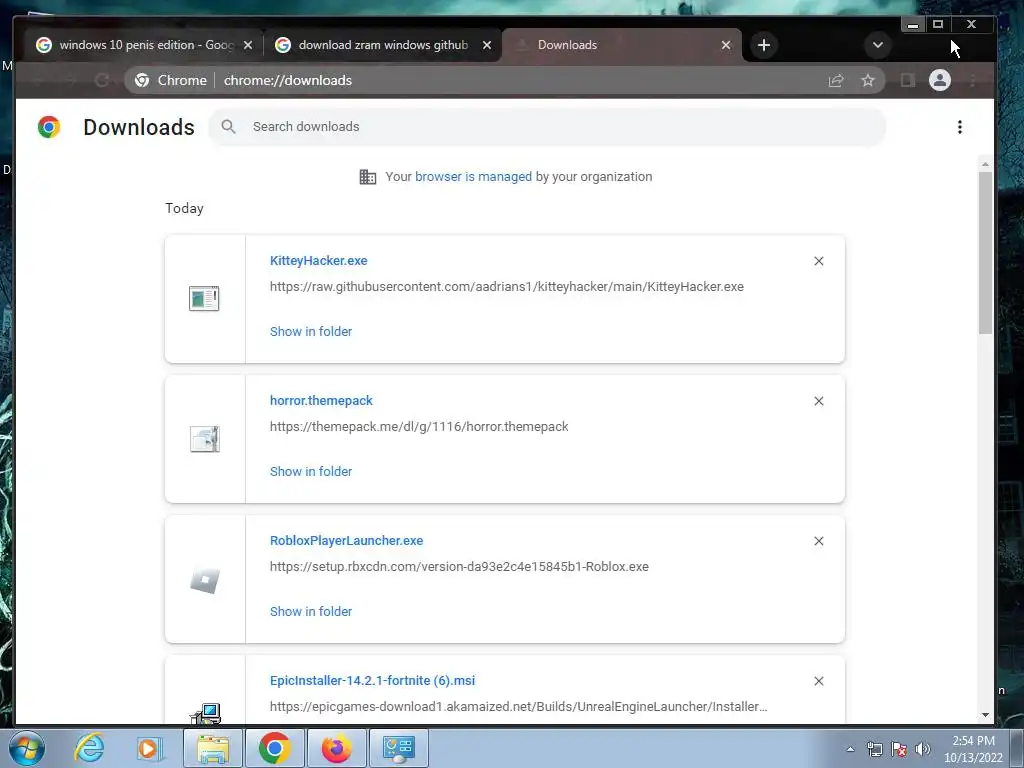Open Windows Explorer from the taskbar
1024x768 pixels.
click(x=213, y=748)
